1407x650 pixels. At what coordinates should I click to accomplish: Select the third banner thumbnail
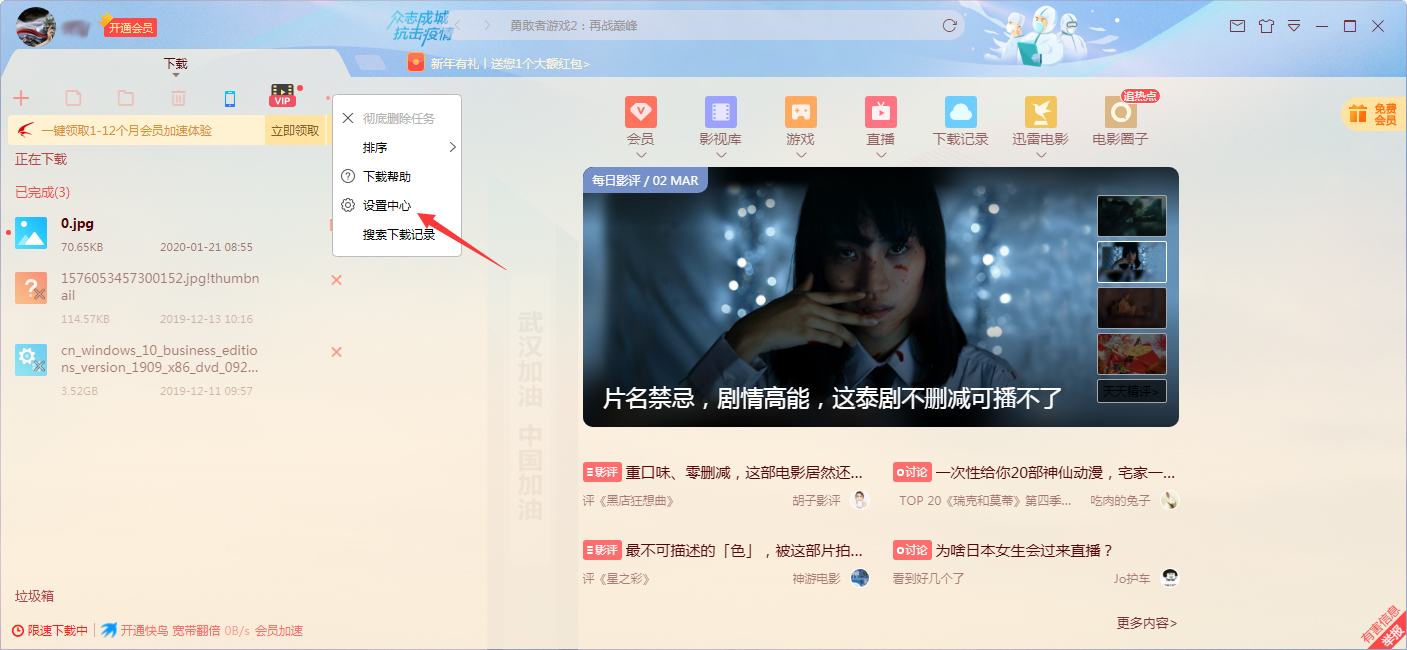click(1132, 308)
